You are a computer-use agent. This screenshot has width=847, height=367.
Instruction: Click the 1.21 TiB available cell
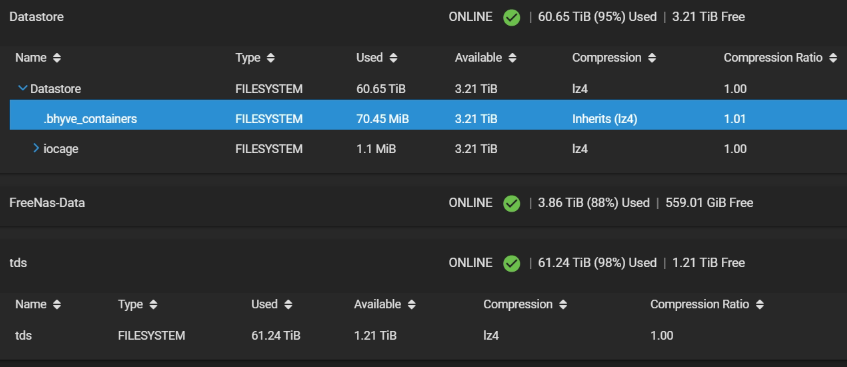coord(375,336)
